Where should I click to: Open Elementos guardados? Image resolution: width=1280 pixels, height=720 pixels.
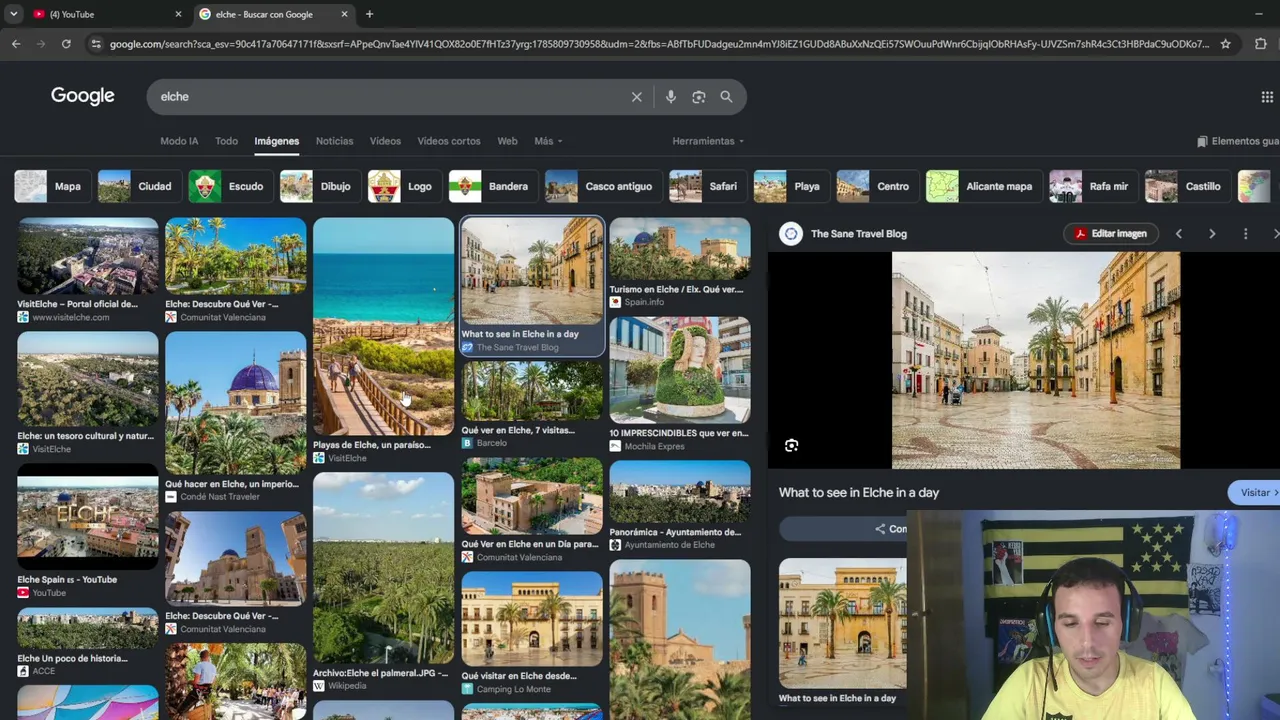[1238, 141]
